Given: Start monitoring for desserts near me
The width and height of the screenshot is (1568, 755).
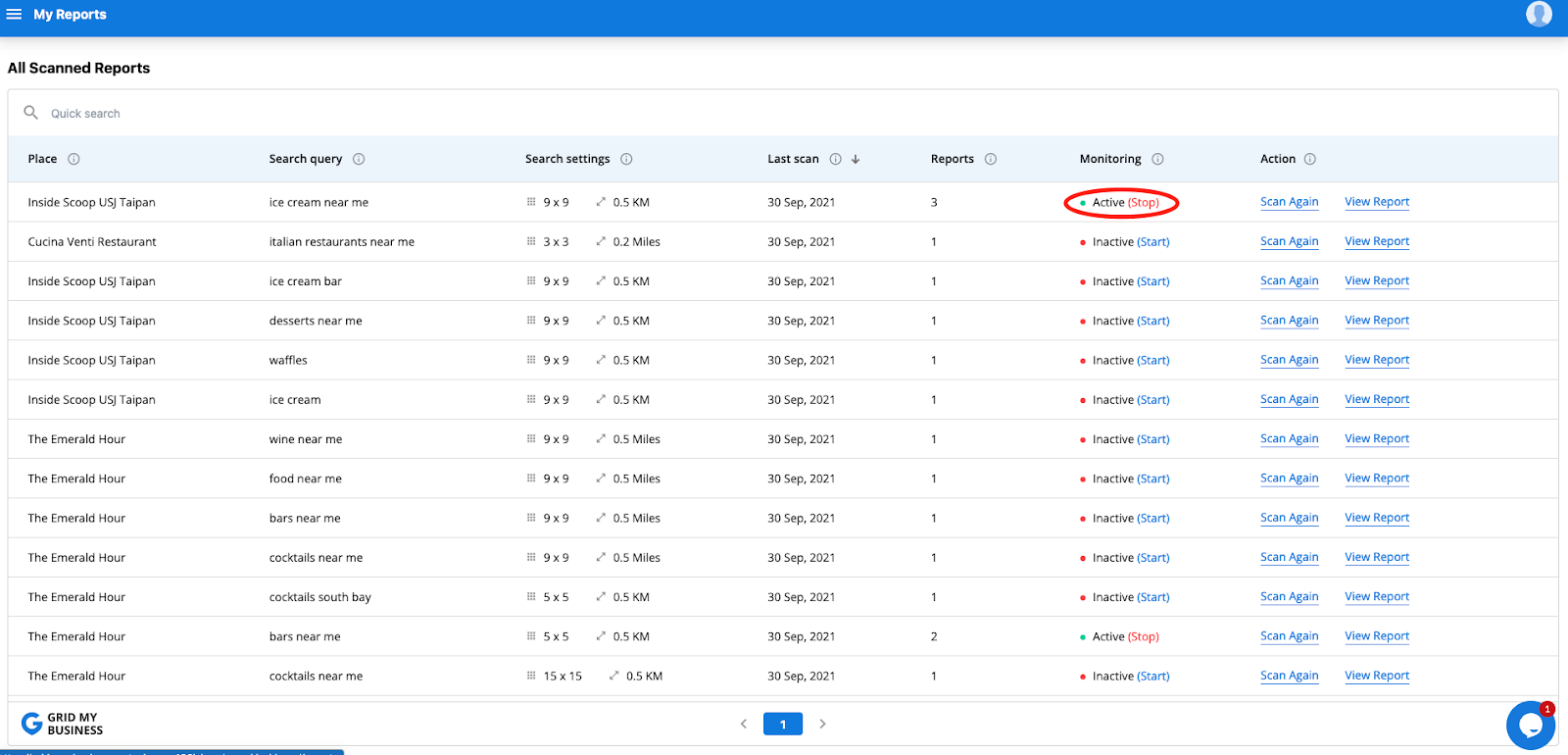Looking at the screenshot, I should [1153, 321].
